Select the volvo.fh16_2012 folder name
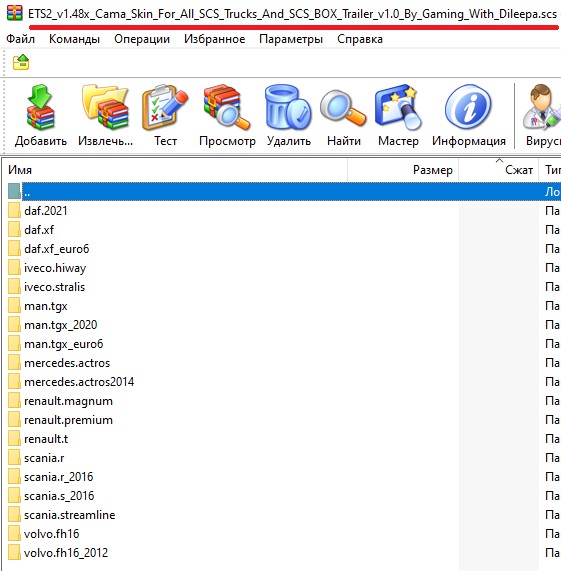Viewport: 561px width, 571px height. coord(66,553)
